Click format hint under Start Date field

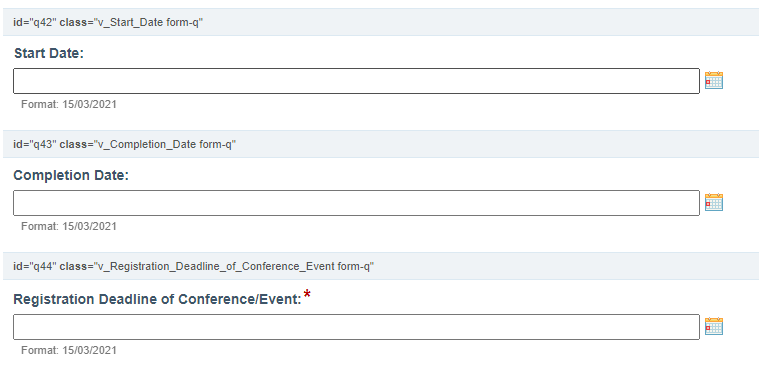[x=69, y=104]
